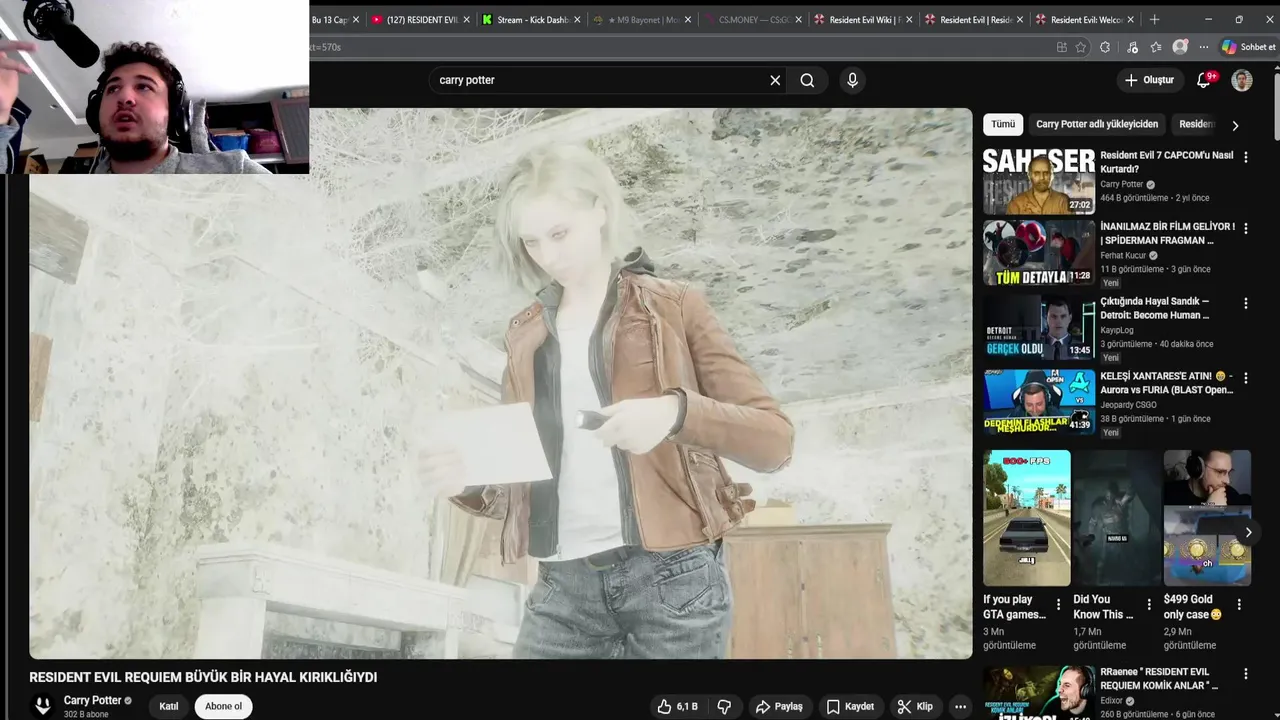This screenshot has width=1280, height=720.
Task: Open 'Resident Evil 7 CAPCOM'u Nasıl Kurtardı' thumbnail
Action: pyautogui.click(x=1039, y=181)
